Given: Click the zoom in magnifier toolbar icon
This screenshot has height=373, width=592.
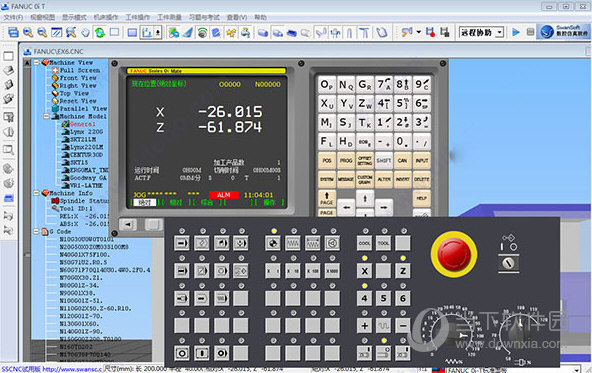Looking at the screenshot, I should click(x=28, y=32).
